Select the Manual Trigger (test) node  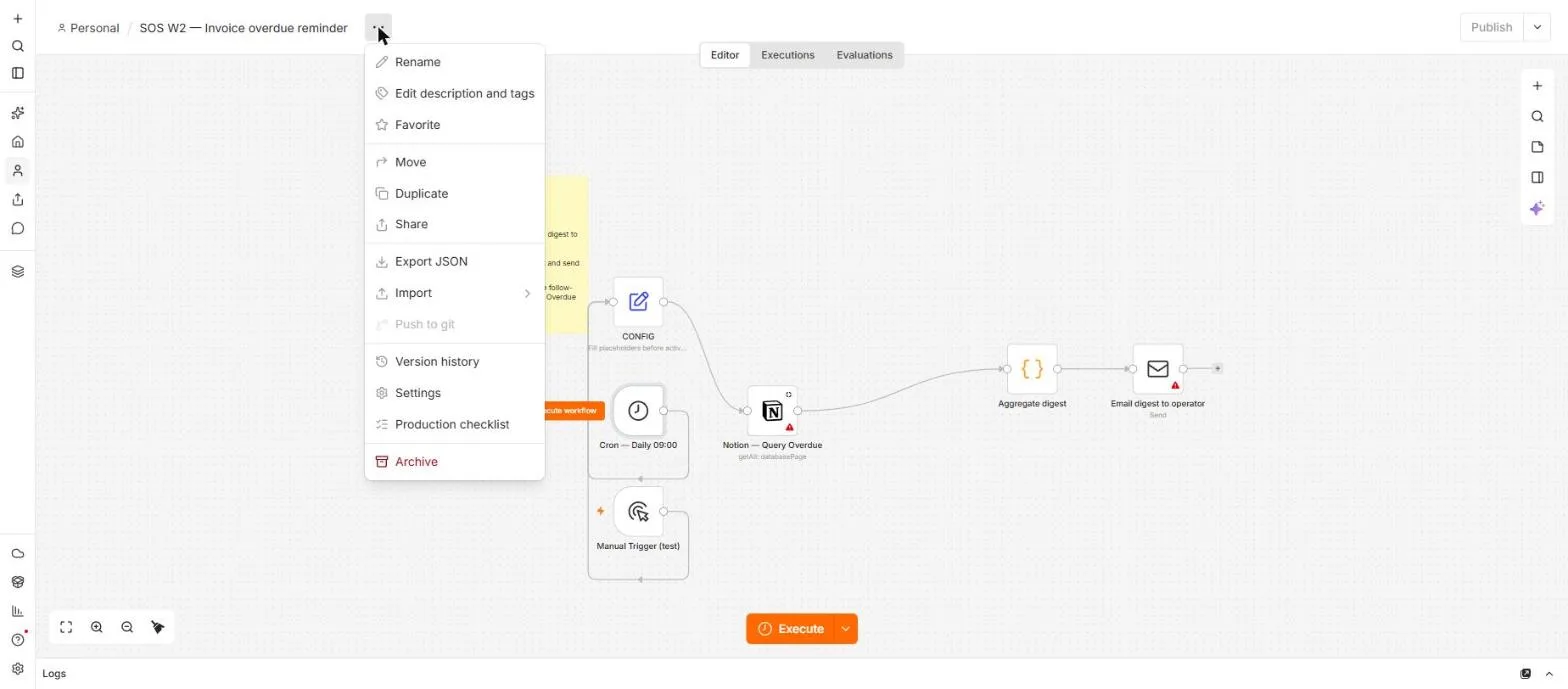(638, 512)
